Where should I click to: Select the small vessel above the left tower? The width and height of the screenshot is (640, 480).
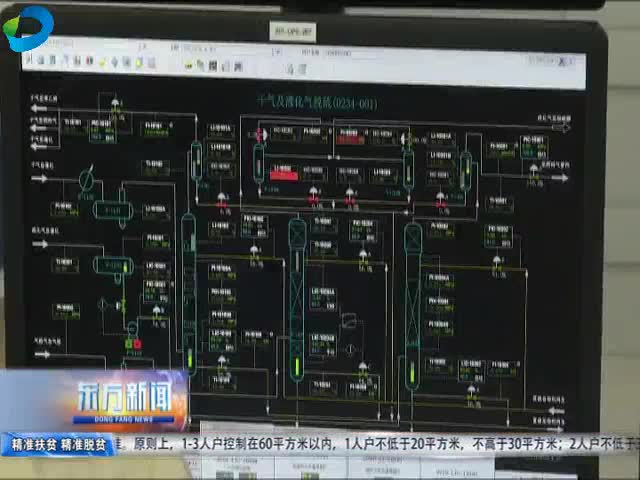click(196, 160)
